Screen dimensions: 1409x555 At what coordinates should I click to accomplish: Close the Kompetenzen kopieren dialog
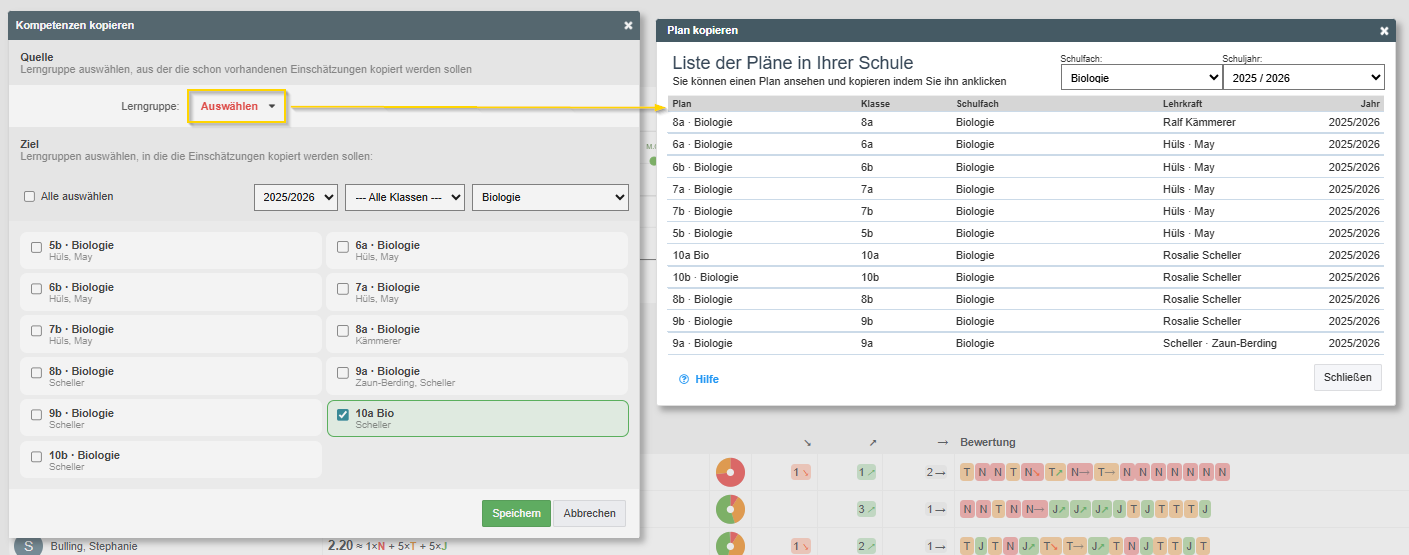point(628,25)
